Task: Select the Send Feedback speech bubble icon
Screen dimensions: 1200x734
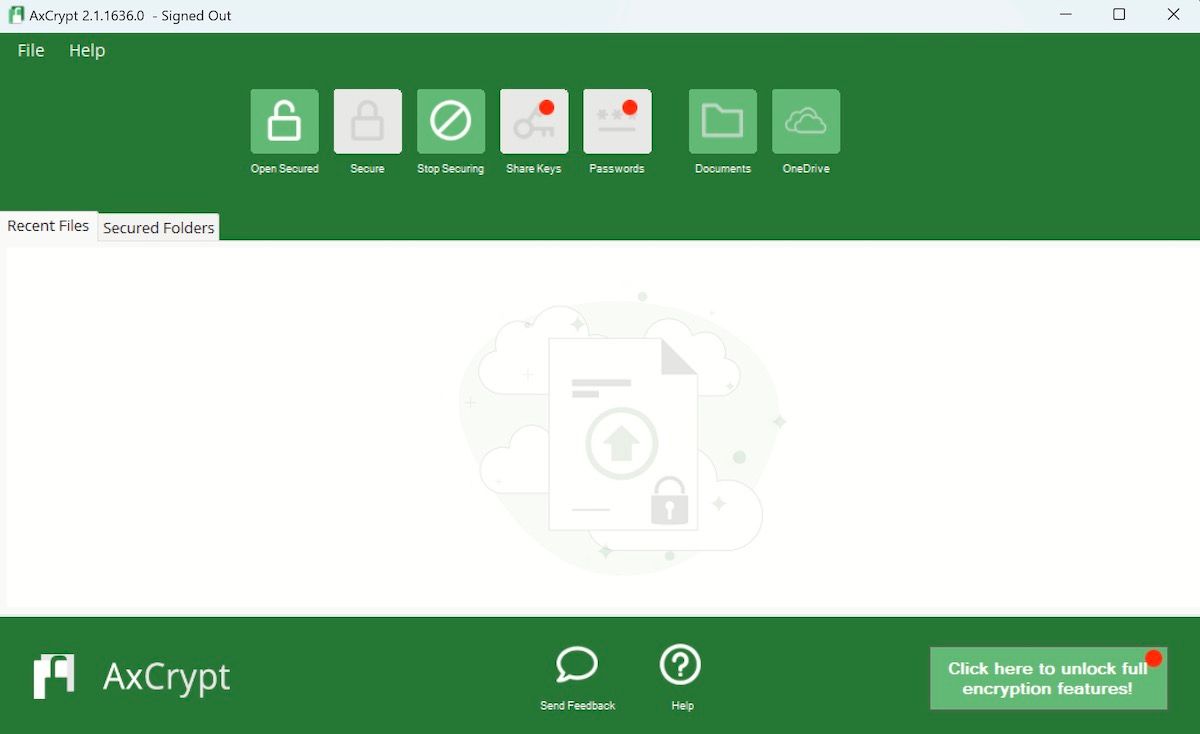Action: point(576,665)
